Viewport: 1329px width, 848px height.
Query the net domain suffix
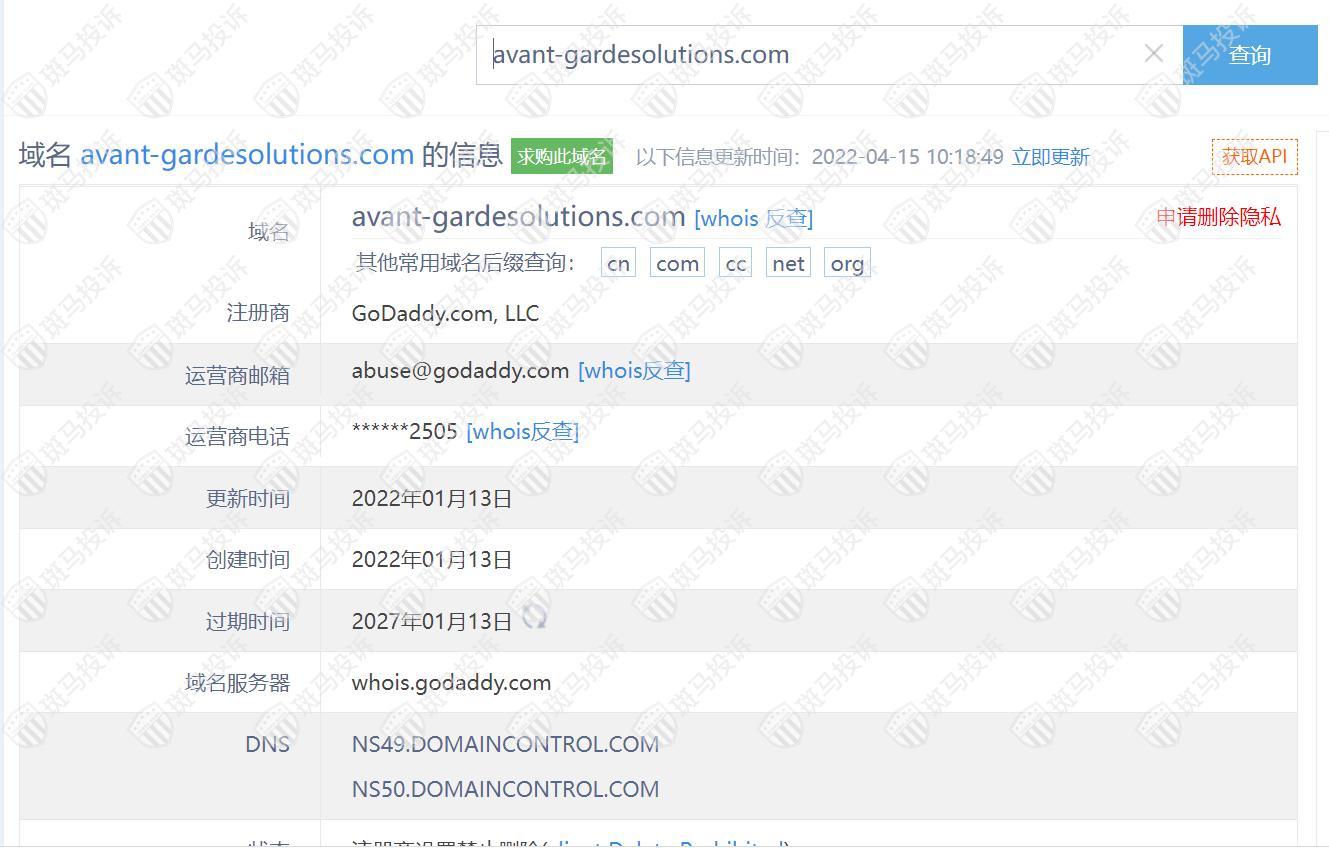point(788,264)
